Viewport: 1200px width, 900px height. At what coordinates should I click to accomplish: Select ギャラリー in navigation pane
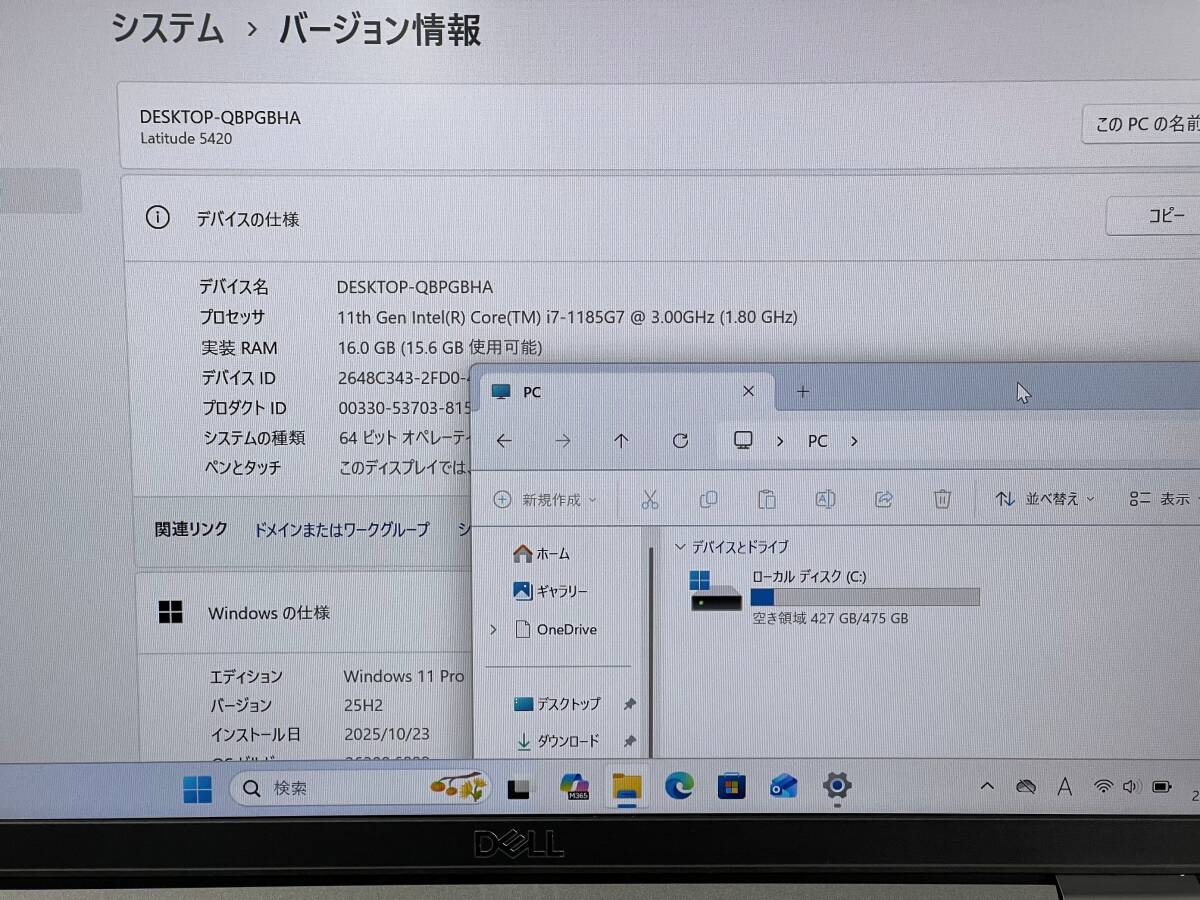pos(550,591)
